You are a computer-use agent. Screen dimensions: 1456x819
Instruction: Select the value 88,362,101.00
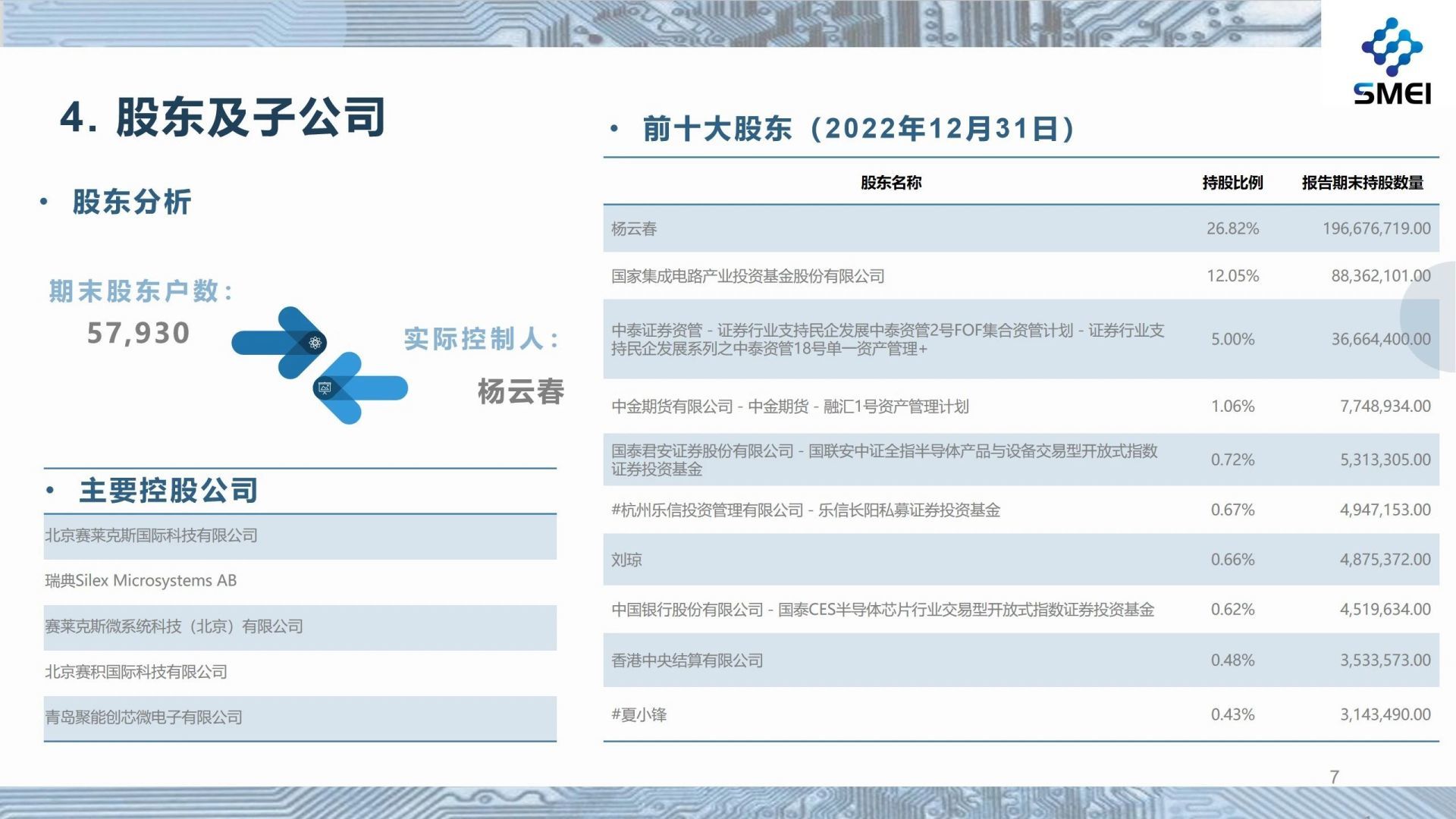[1381, 276]
